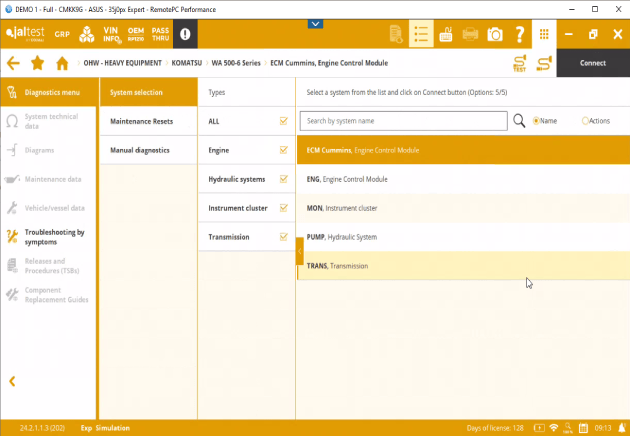Click the search magnifier icon

pyautogui.click(x=519, y=121)
